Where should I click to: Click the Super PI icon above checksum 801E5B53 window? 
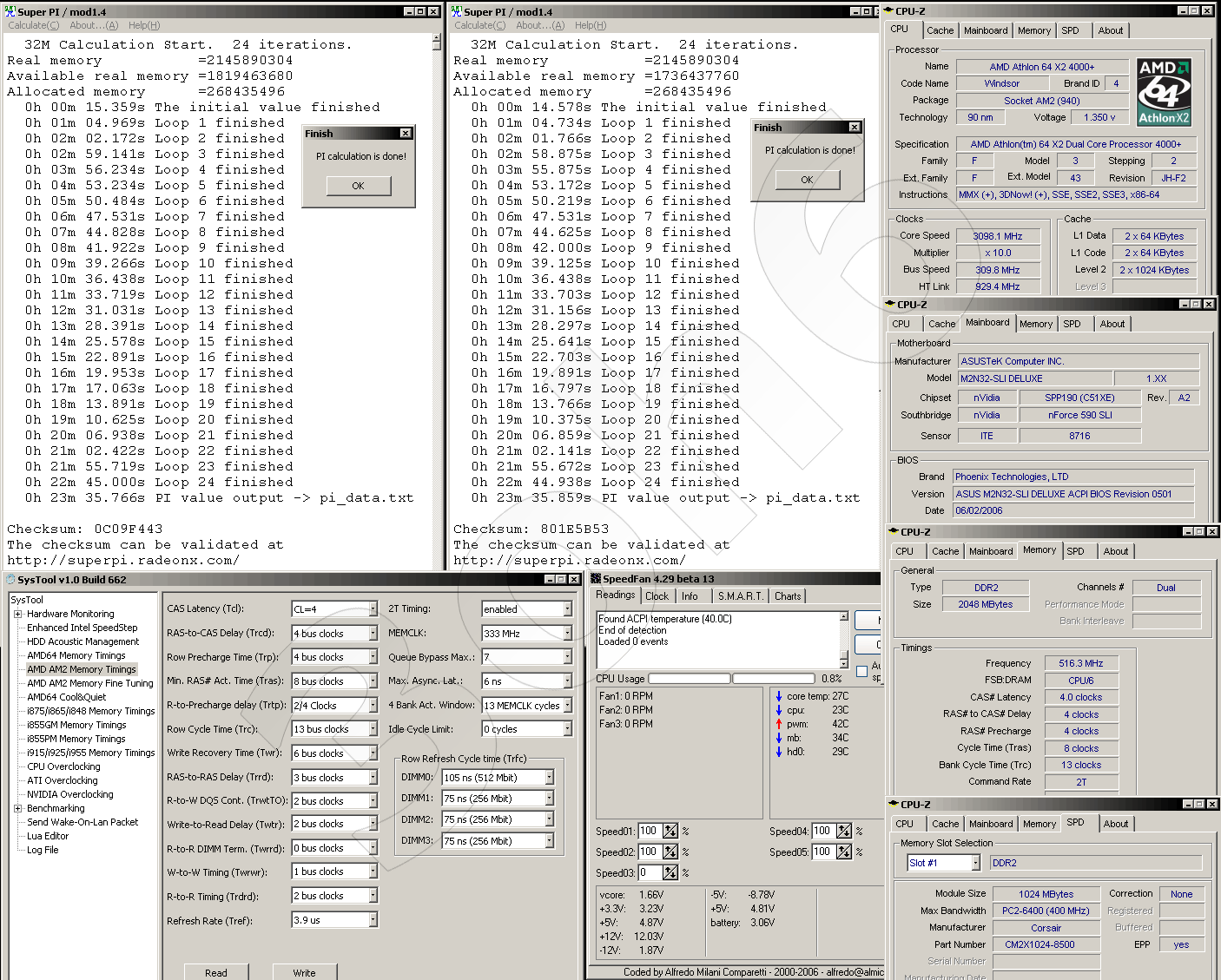(456, 11)
